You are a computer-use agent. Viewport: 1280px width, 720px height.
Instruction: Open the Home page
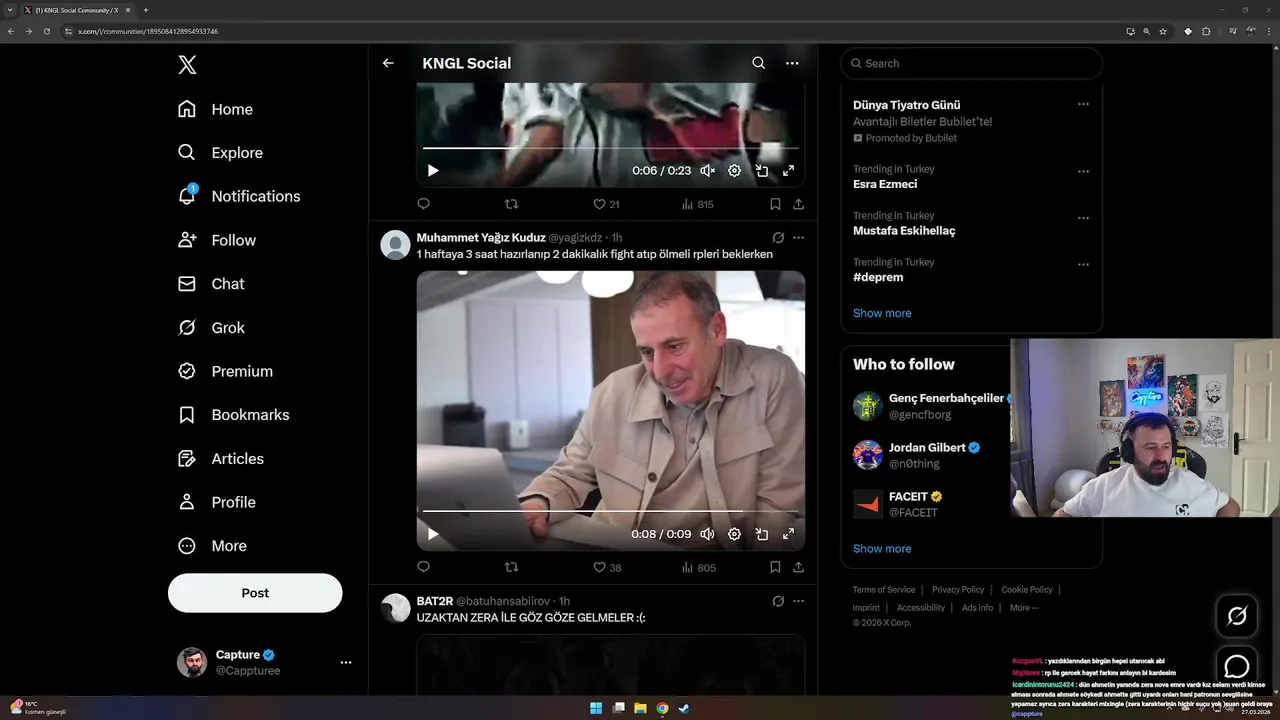[x=215, y=109]
